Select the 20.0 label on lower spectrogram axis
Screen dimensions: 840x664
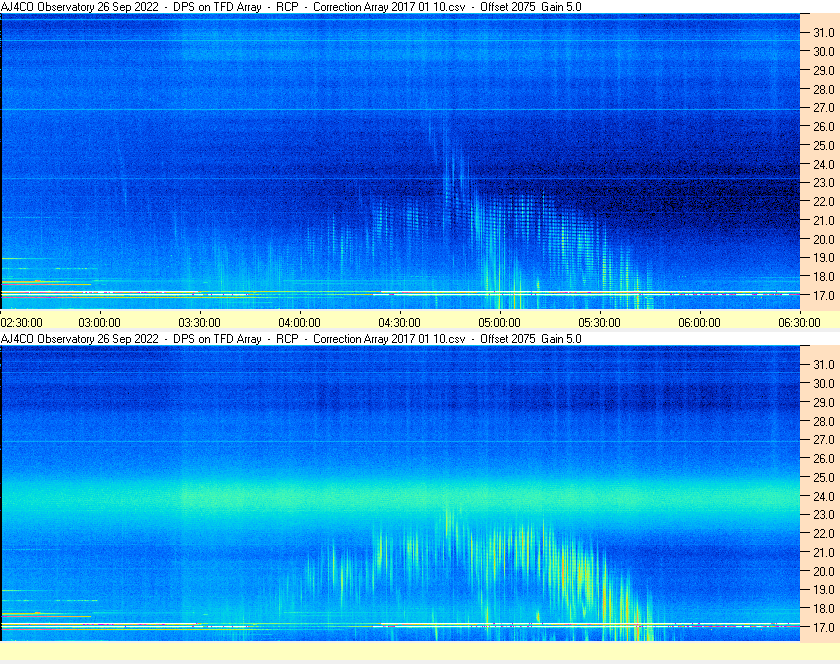coord(824,571)
